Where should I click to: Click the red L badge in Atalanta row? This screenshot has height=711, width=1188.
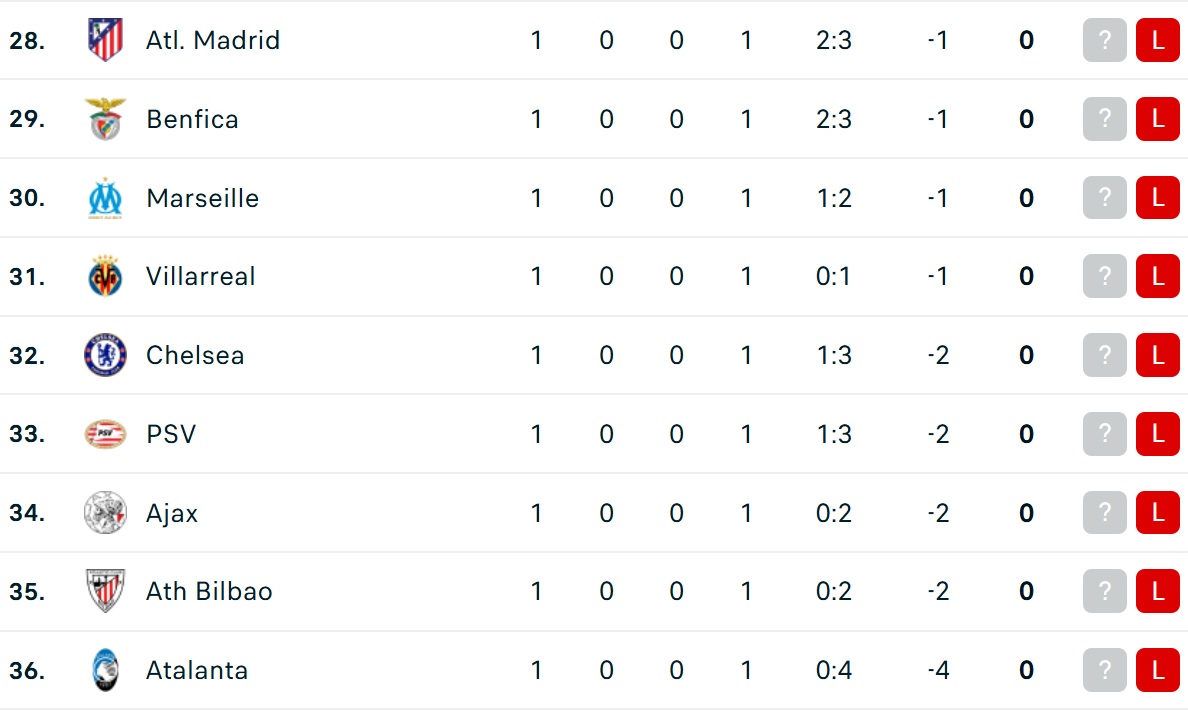tap(1158, 670)
